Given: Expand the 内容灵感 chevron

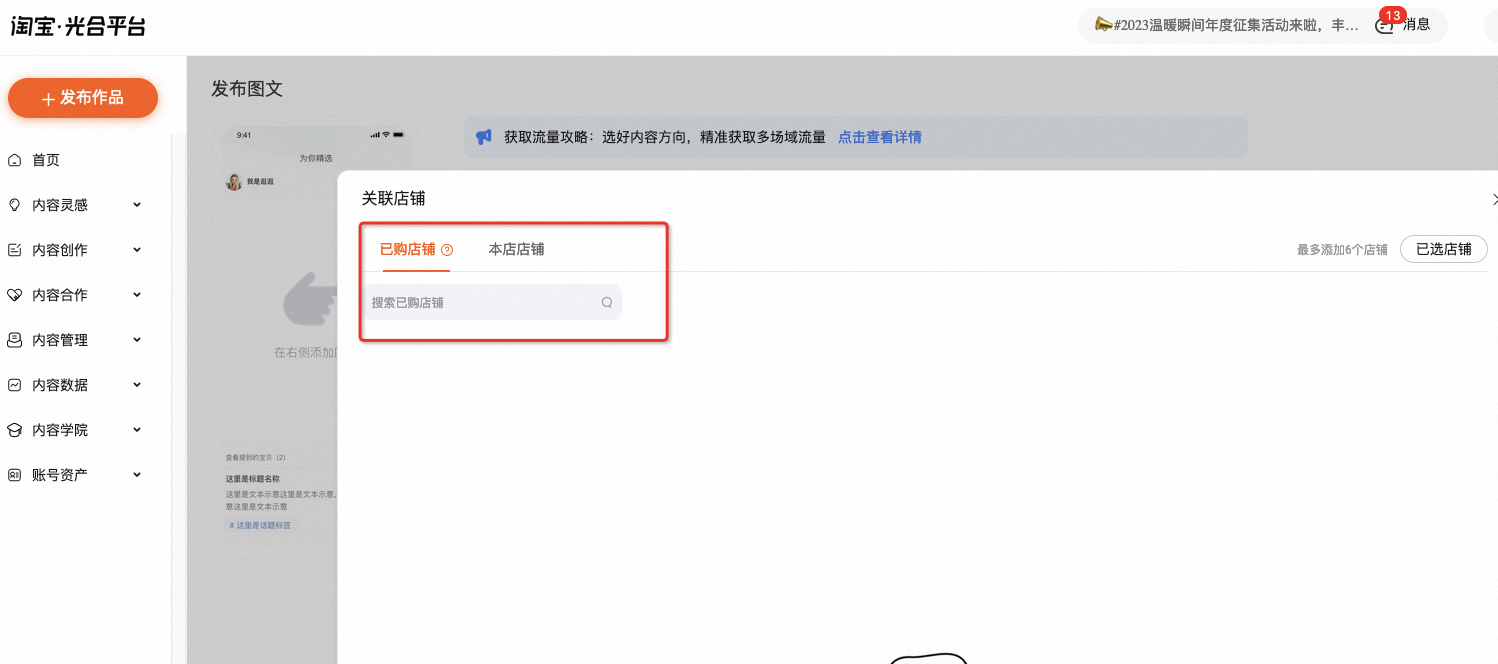Looking at the screenshot, I should 137,205.
